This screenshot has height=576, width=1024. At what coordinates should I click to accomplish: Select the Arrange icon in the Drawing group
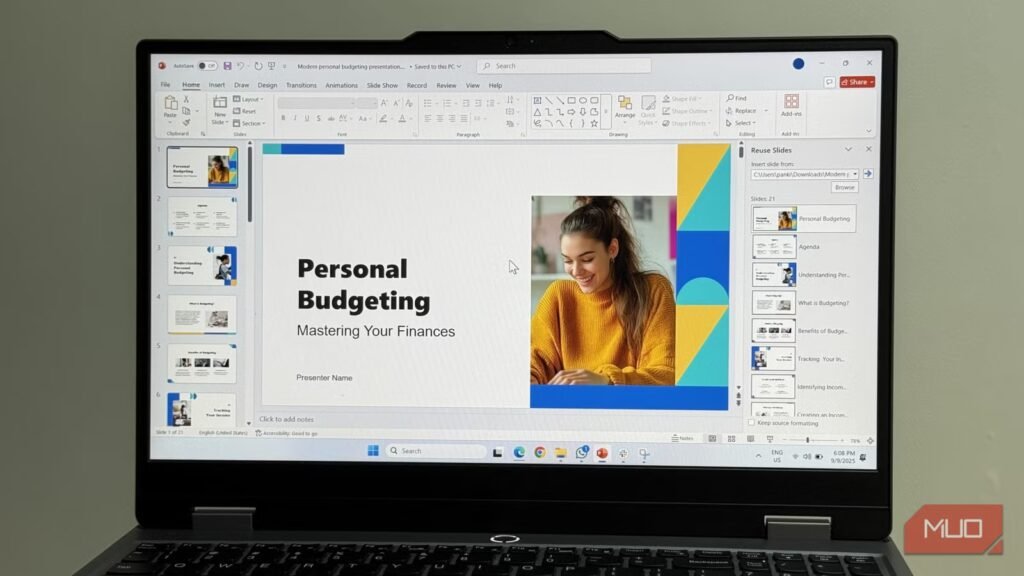click(x=625, y=105)
